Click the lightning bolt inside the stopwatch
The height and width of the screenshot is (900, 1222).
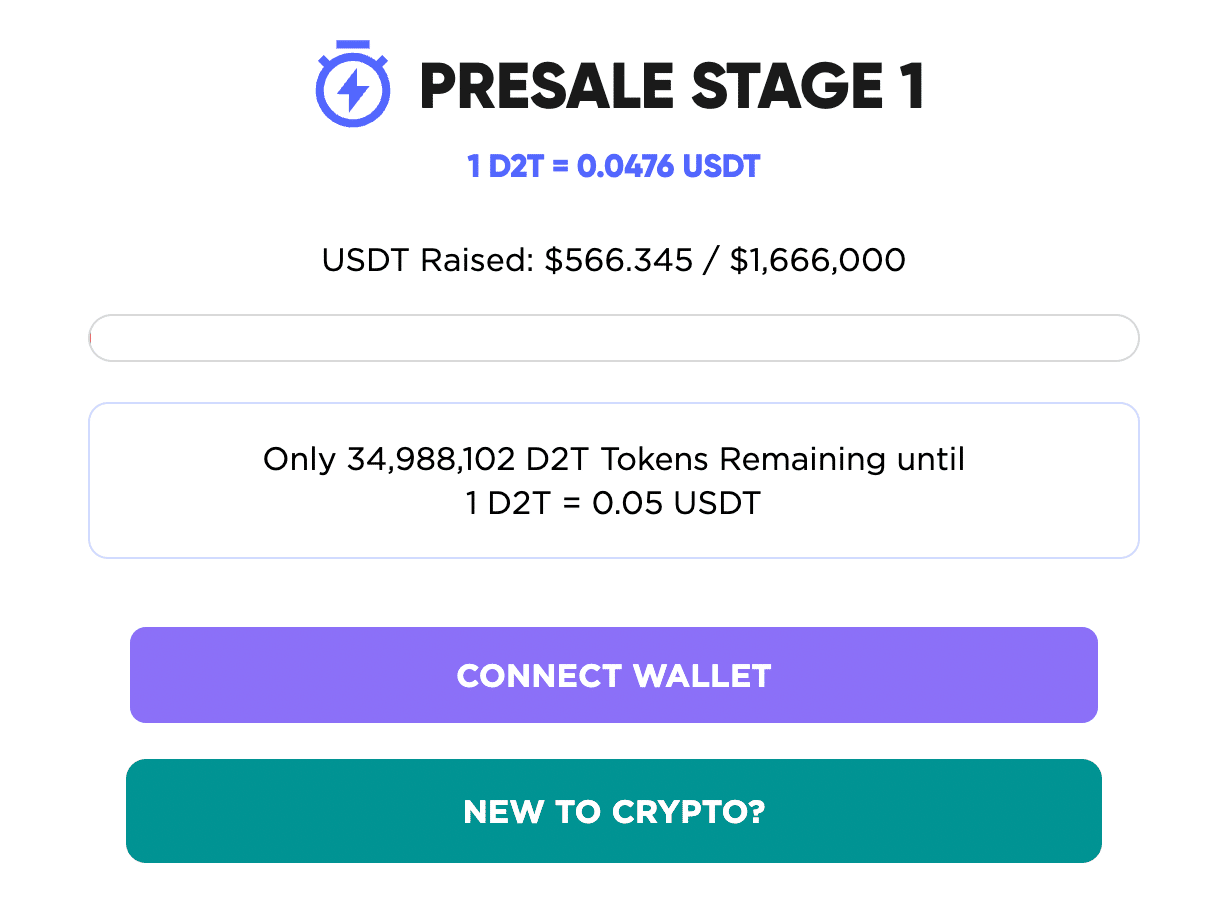(353, 91)
